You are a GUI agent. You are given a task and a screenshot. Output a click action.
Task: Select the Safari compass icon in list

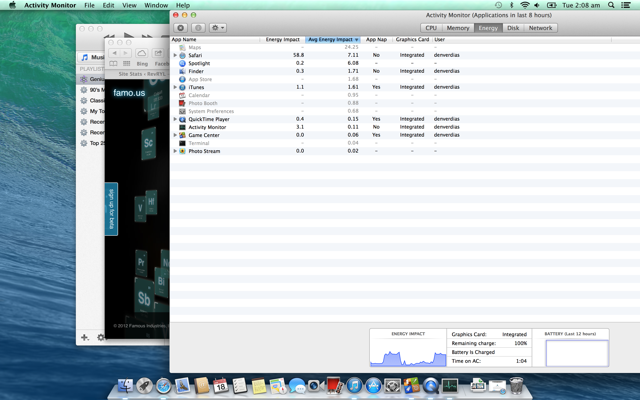(182, 55)
